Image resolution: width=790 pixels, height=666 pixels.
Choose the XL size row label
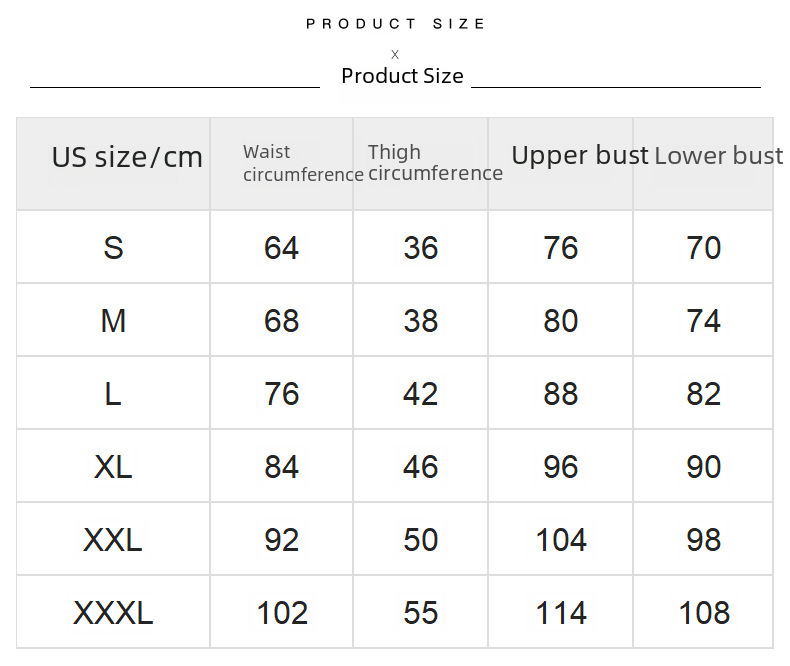coord(113,466)
